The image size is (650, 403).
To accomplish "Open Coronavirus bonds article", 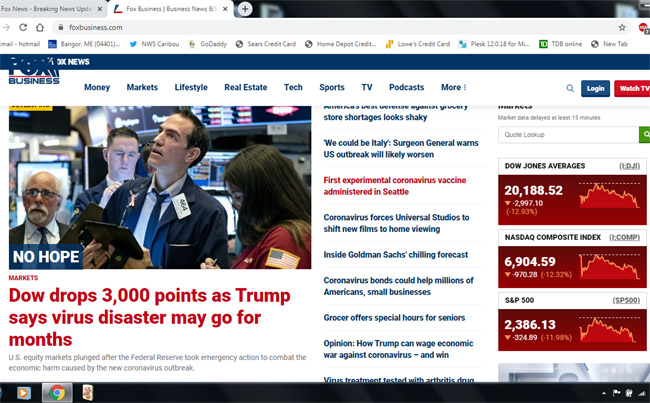I will 398,286.
